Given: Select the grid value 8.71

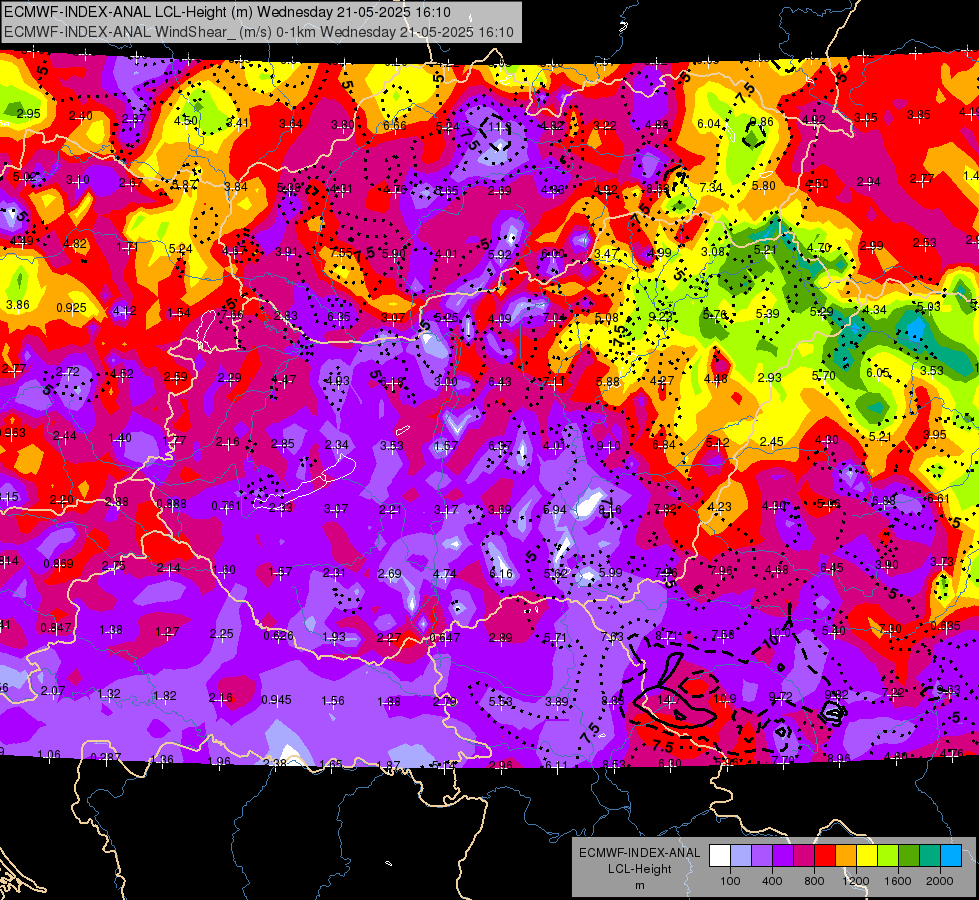Looking at the screenshot, I should [667, 636].
